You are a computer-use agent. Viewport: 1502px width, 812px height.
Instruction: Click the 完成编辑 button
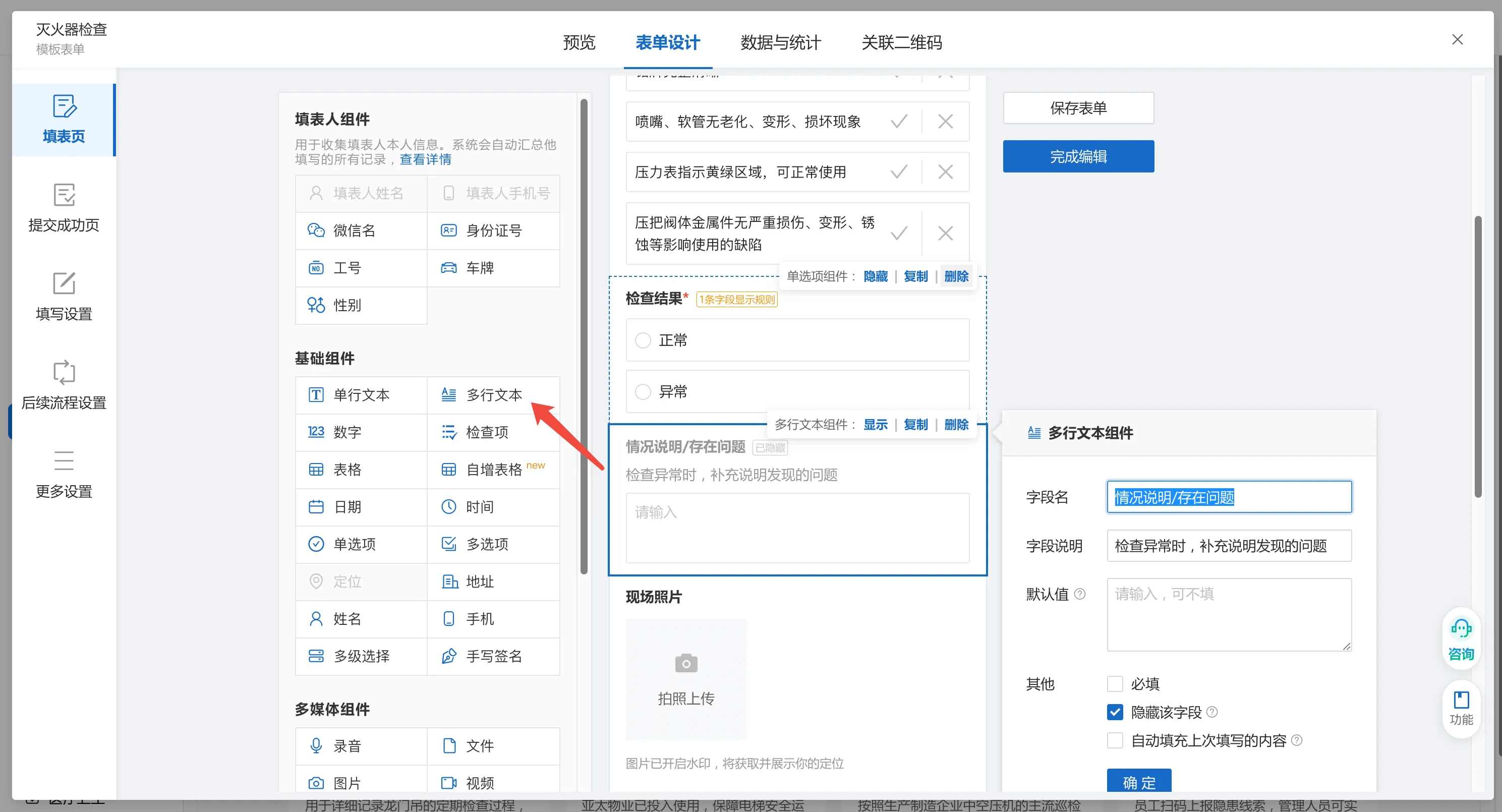point(1078,156)
